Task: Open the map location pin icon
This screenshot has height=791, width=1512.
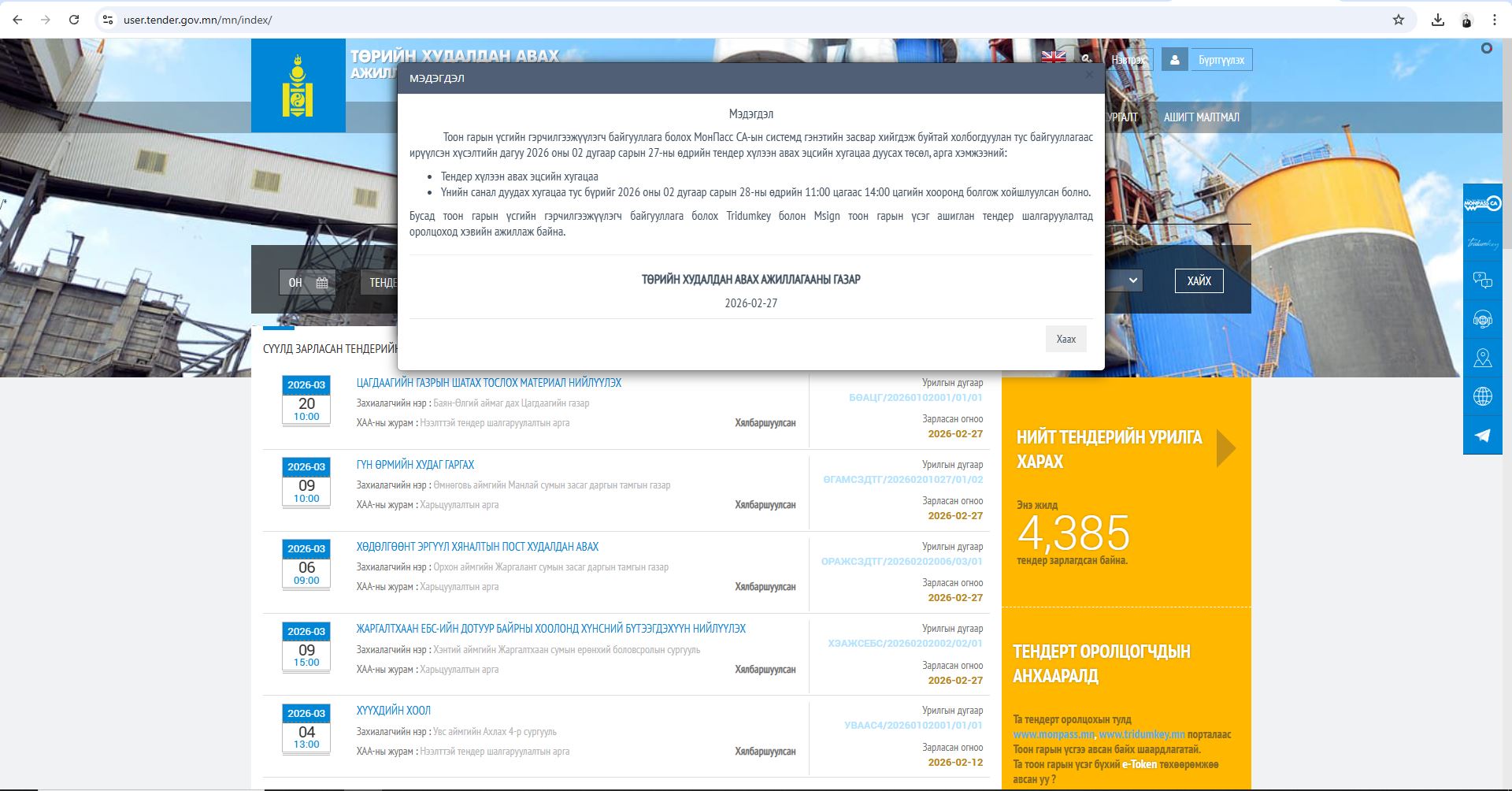Action: (x=1482, y=358)
